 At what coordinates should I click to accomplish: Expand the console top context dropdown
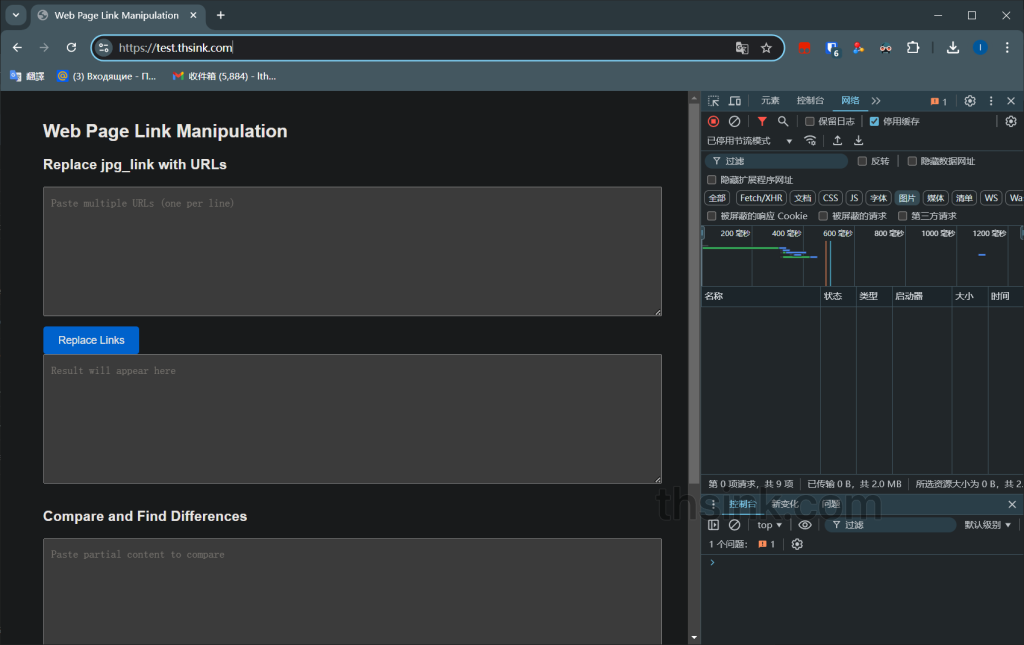pyautogui.click(x=769, y=525)
